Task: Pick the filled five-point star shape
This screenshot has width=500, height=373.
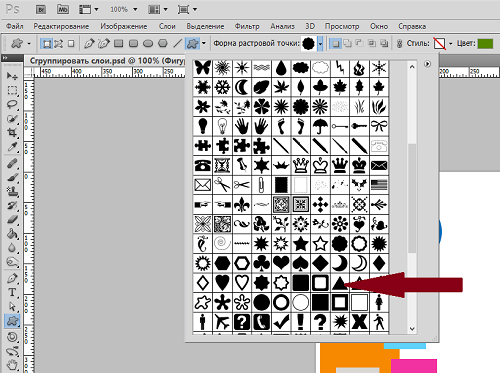Action: tap(300, 244)
